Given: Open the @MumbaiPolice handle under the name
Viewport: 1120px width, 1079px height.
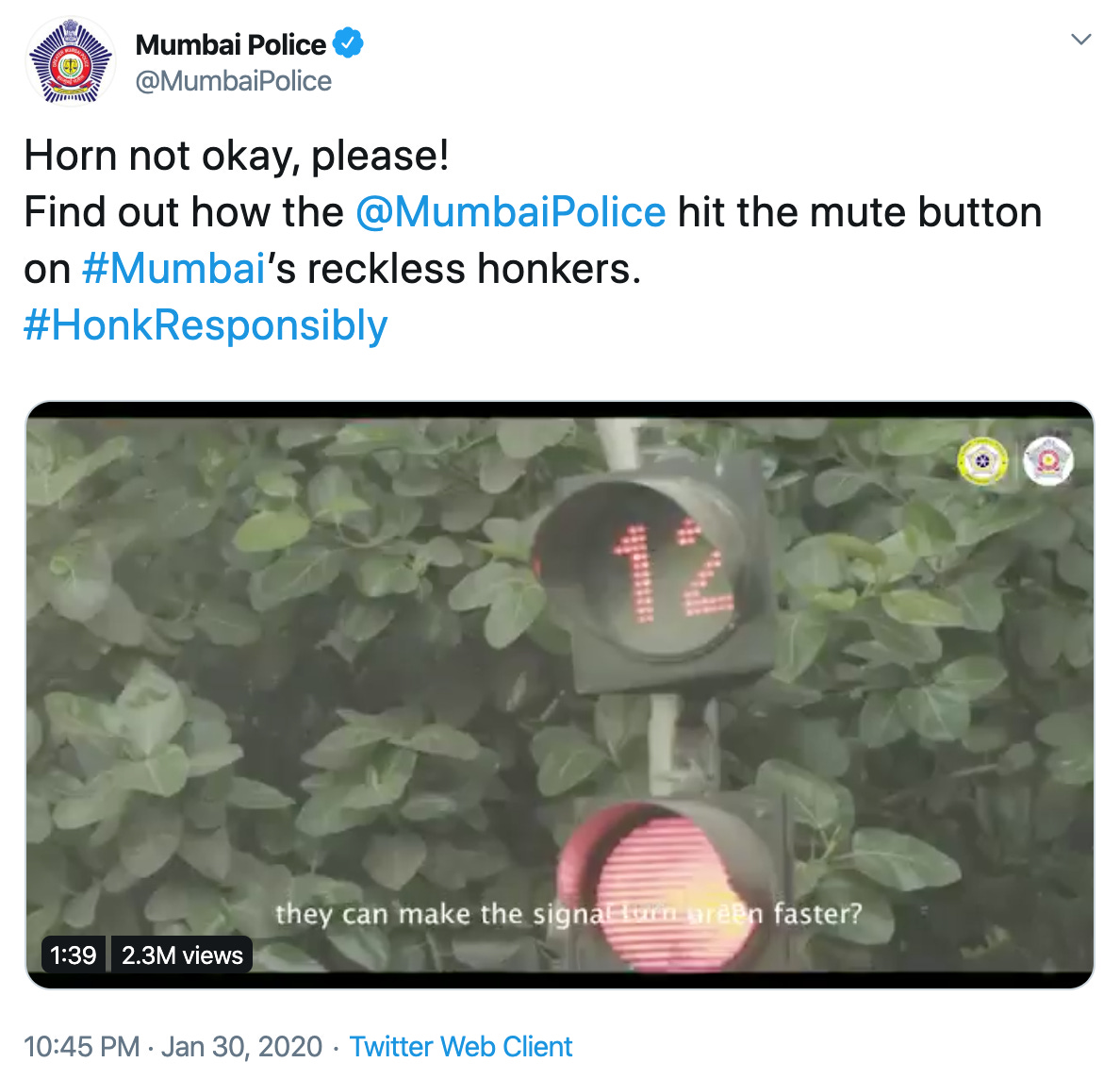Looking at the screenshot, I should tap(234, 81).
